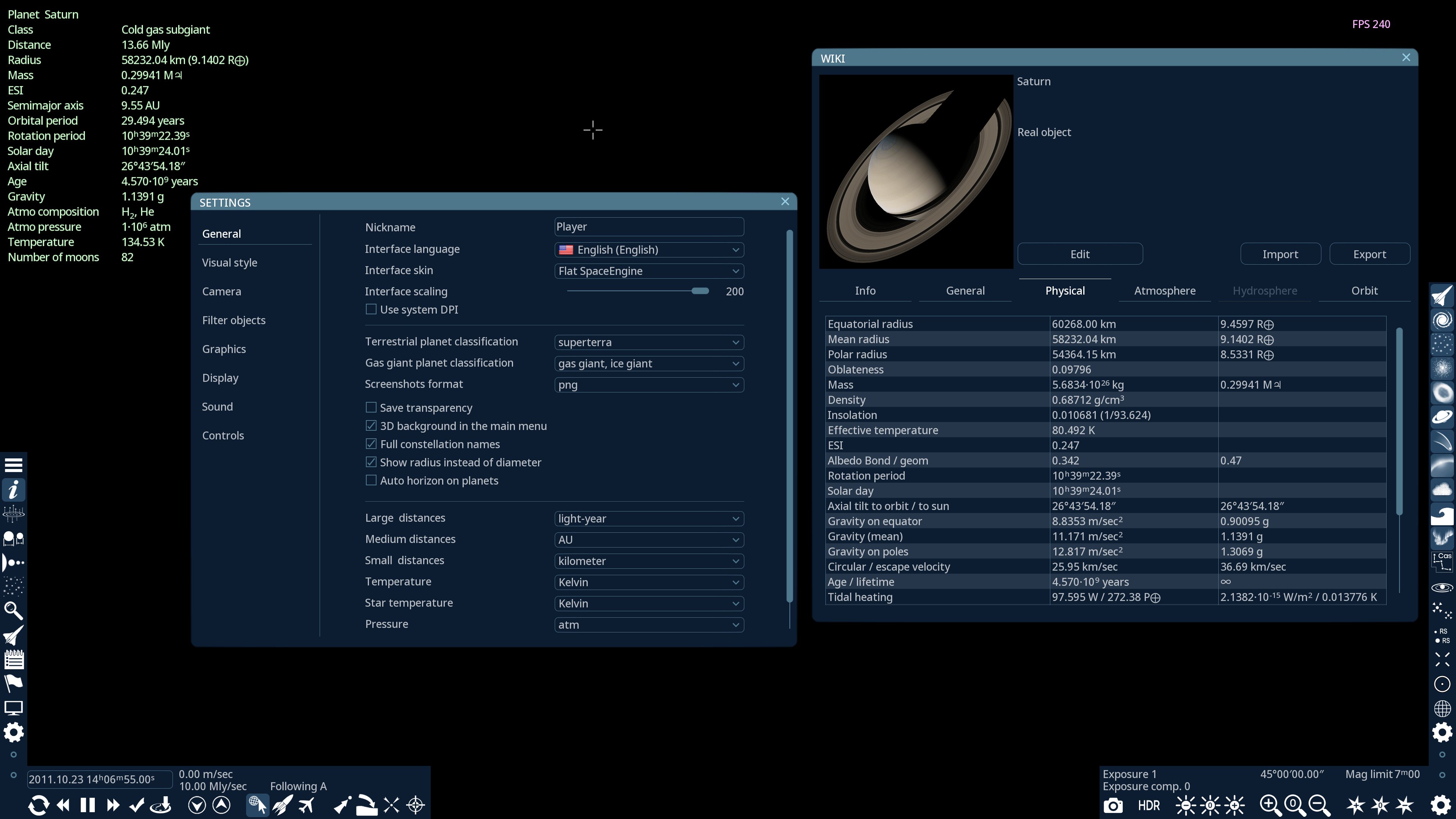The width and height of the screenshot is (1456, 819).
Task: Click the aircraft flight mode icon
Action: 306,805
